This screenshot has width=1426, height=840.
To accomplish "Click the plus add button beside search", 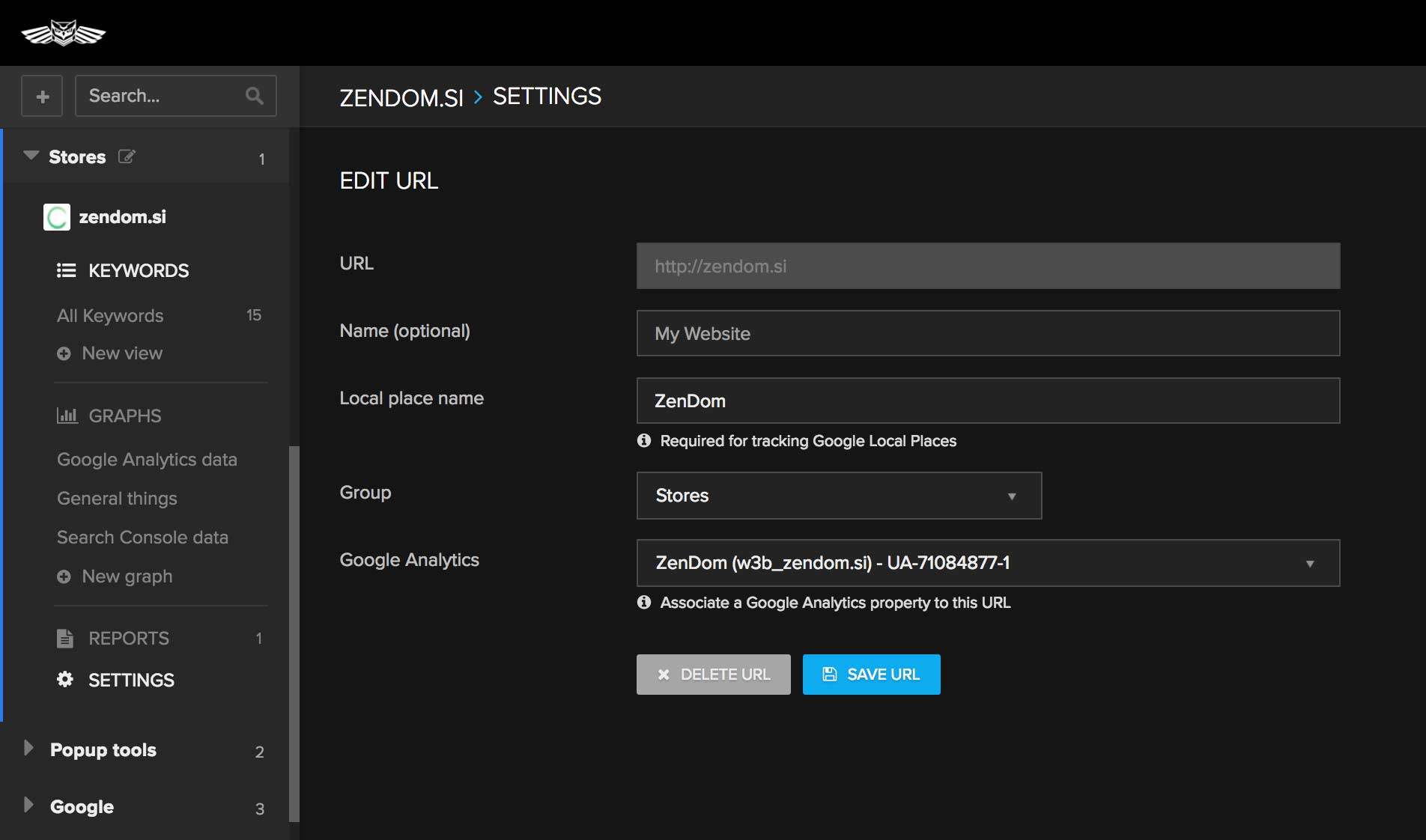I will tap(42, 96).
